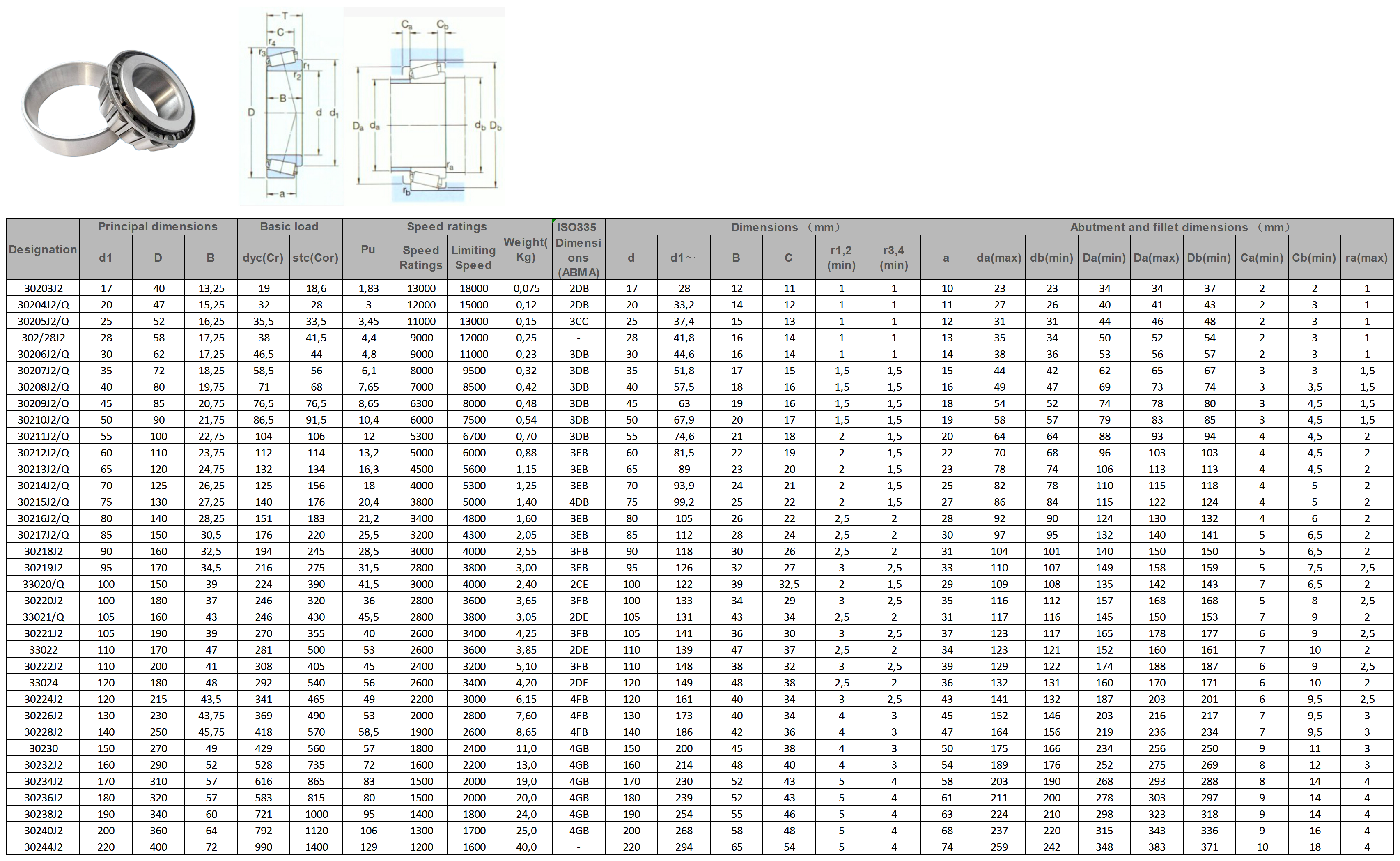Click the r1,2 (min) column header
The height and width of the screenshot is (861, 1400).
[841, 258]
